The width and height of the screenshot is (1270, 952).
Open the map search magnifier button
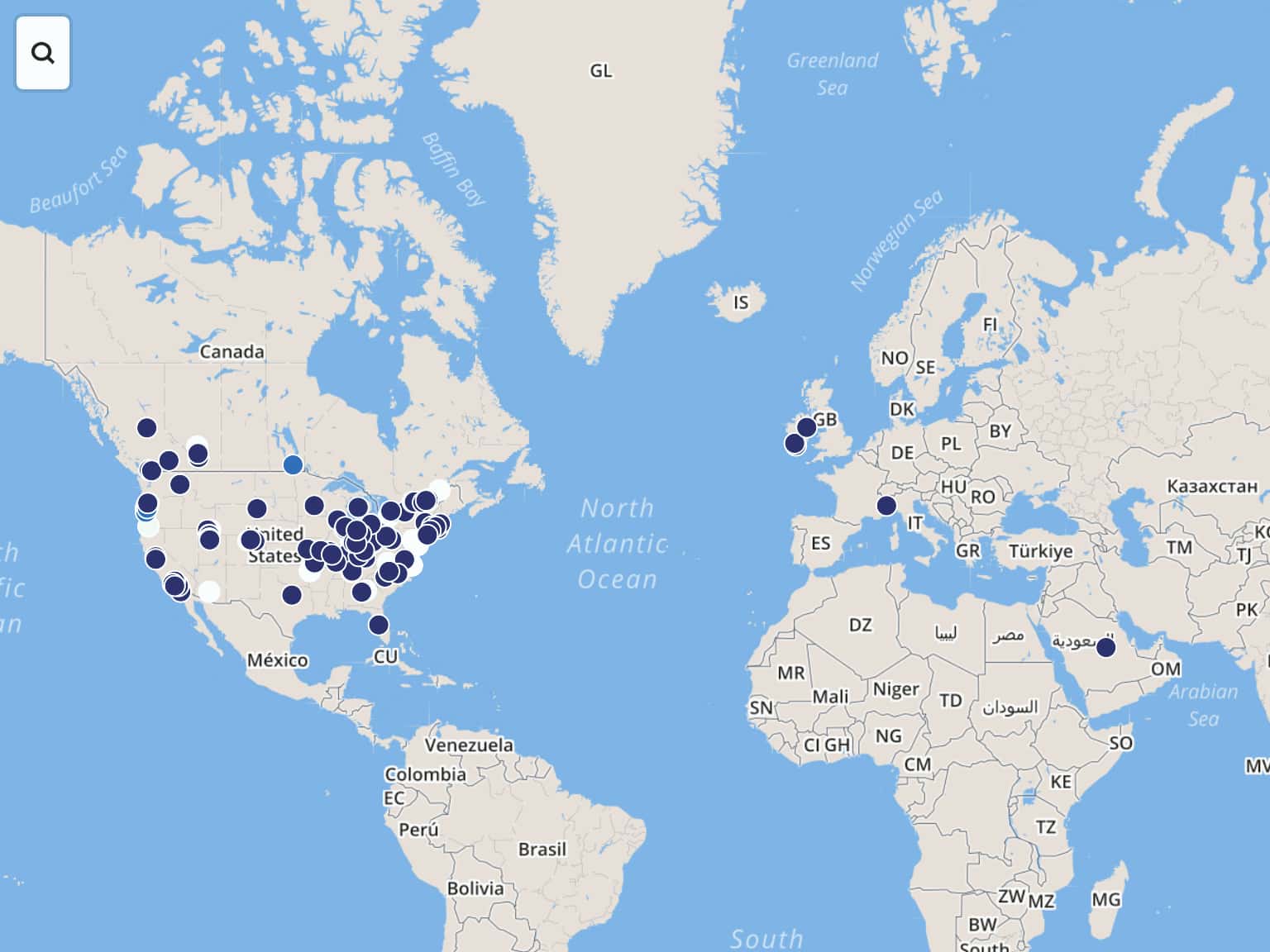(43, 53)
